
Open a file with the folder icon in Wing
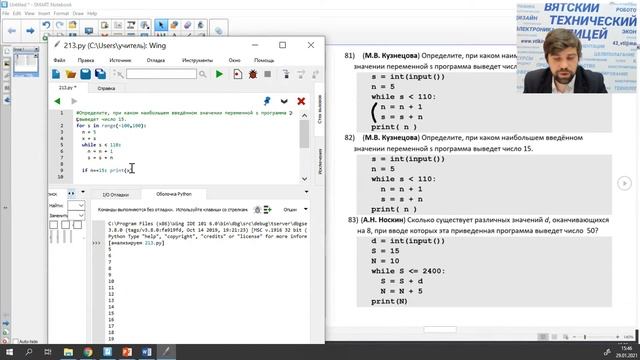[x=71, y=74]
